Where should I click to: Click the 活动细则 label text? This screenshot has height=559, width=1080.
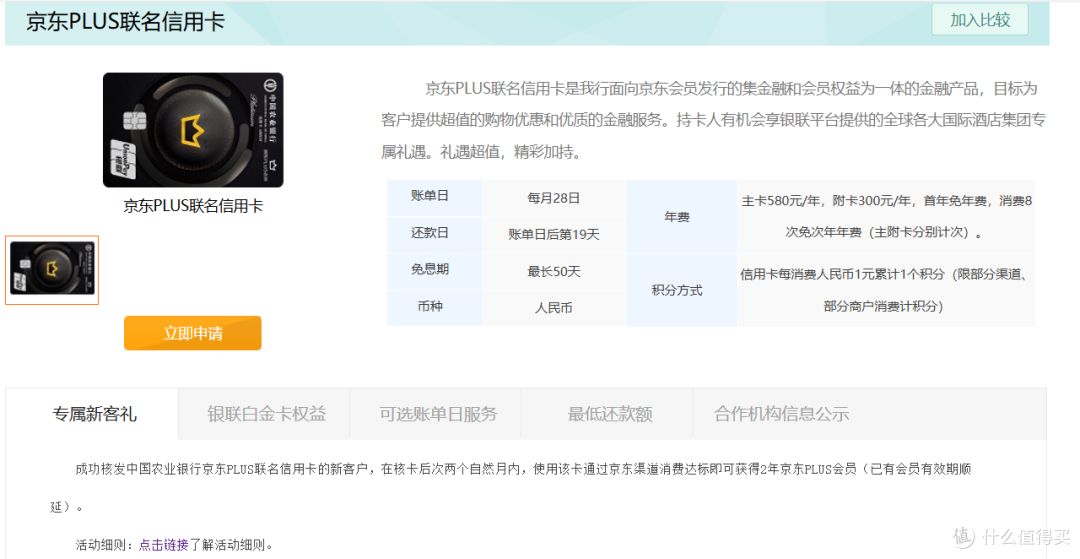(x=103, y=545)
